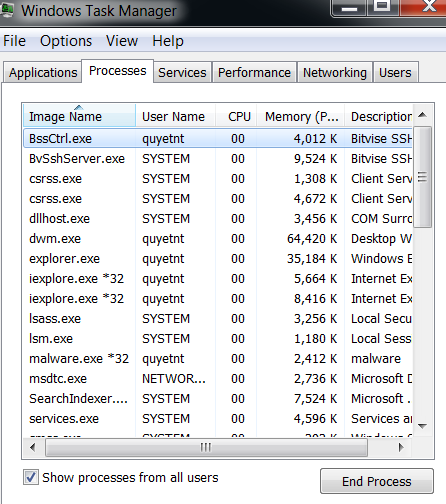The height and width of the screenshot is (504, 446).
Task: Select the malware.exe *32 process
Action: 218,359
